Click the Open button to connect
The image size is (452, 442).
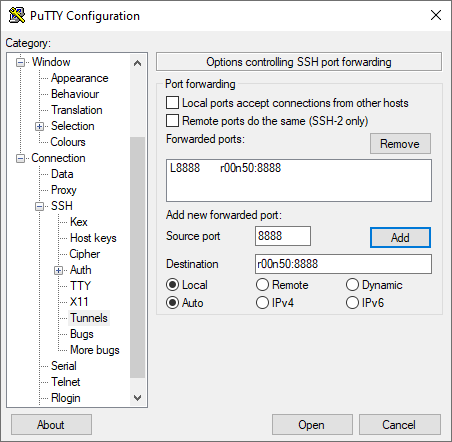tap(312, 425)
